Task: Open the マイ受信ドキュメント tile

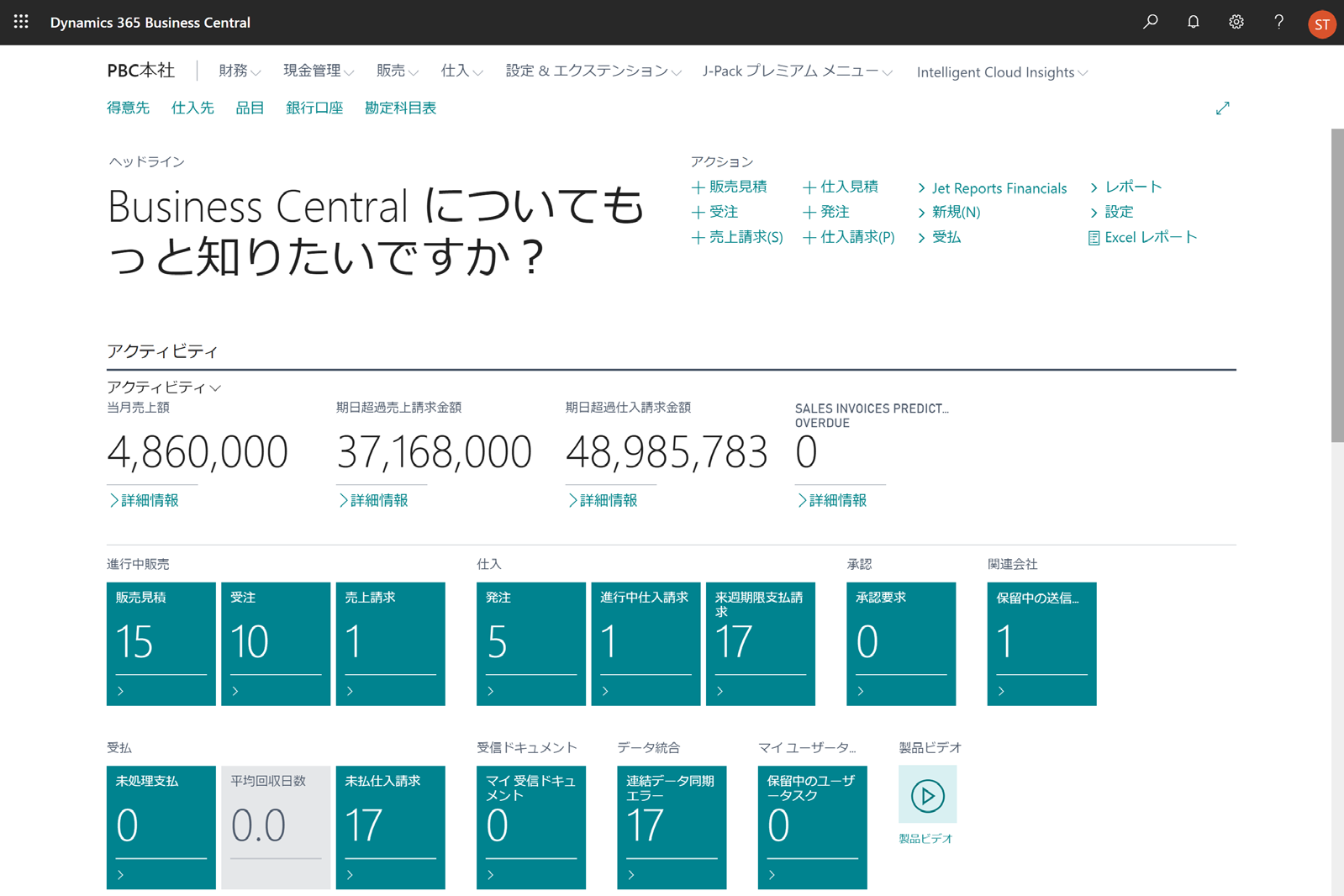Action: pyautogui.click(x=531, y=827)
